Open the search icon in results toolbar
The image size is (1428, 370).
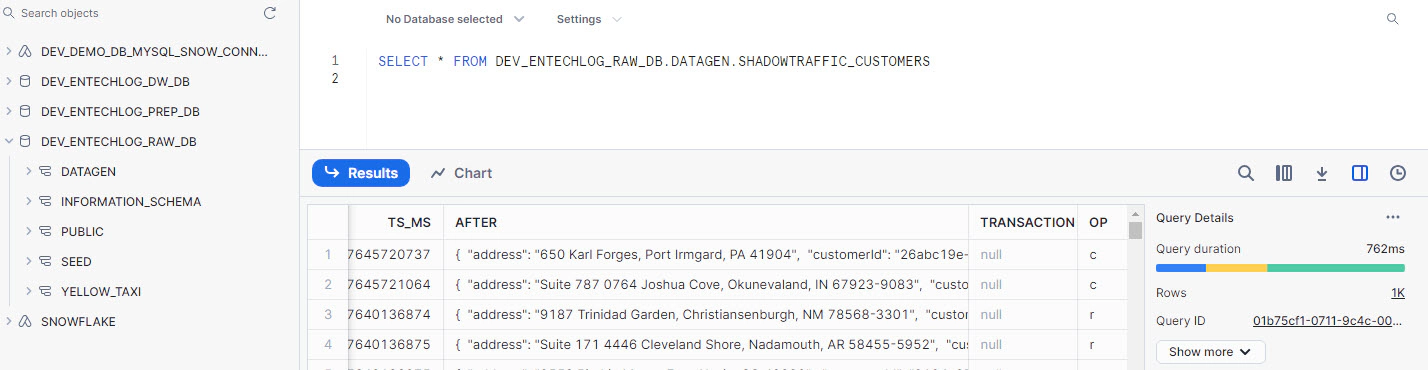point(1246,173)
